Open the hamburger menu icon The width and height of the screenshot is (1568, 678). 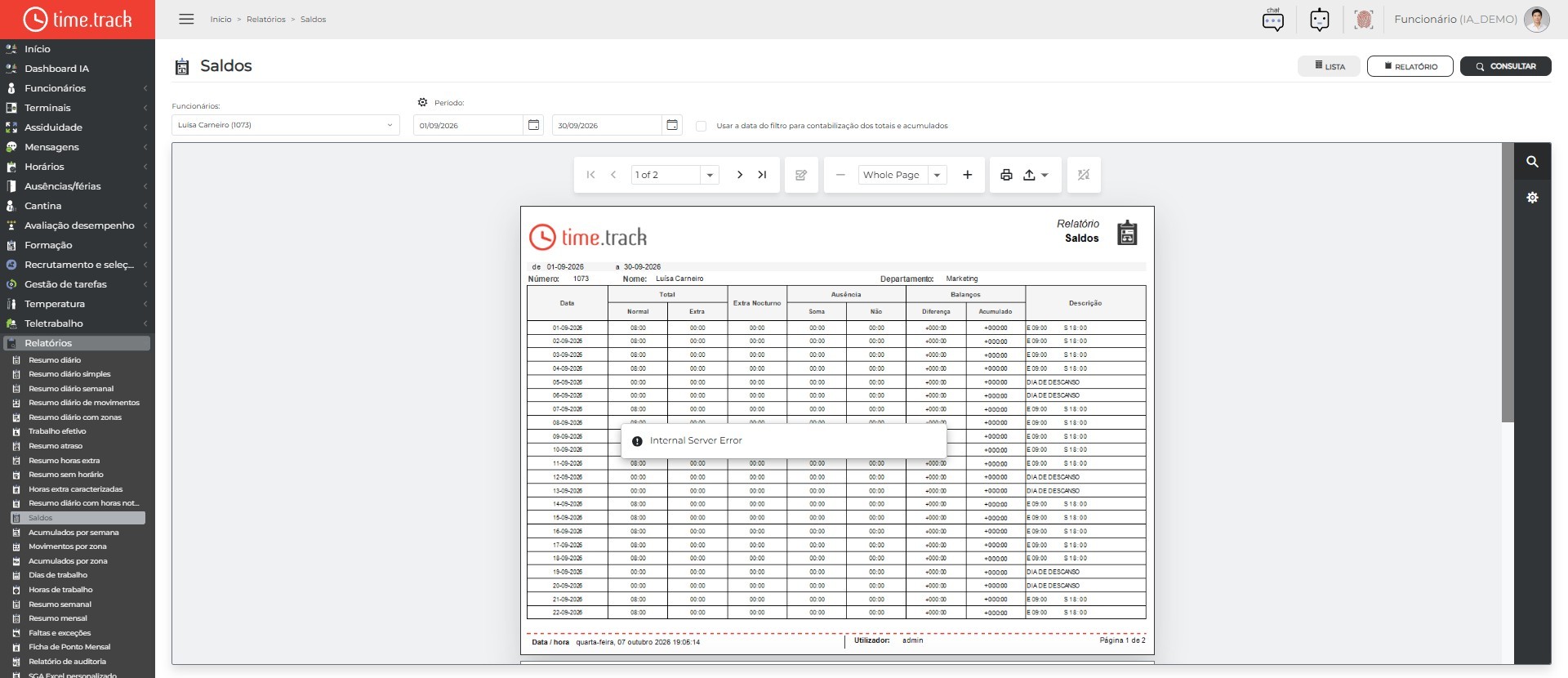pos(186,19)
